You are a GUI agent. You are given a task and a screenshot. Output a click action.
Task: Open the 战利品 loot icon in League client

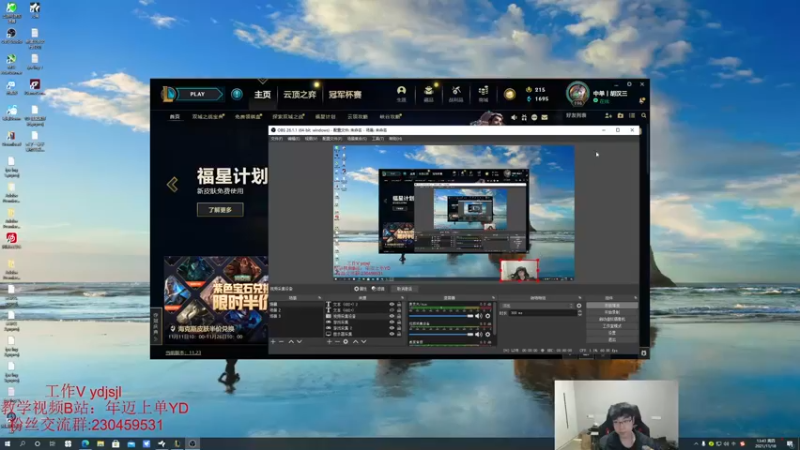pyautogui.click(x=456, y=93)
